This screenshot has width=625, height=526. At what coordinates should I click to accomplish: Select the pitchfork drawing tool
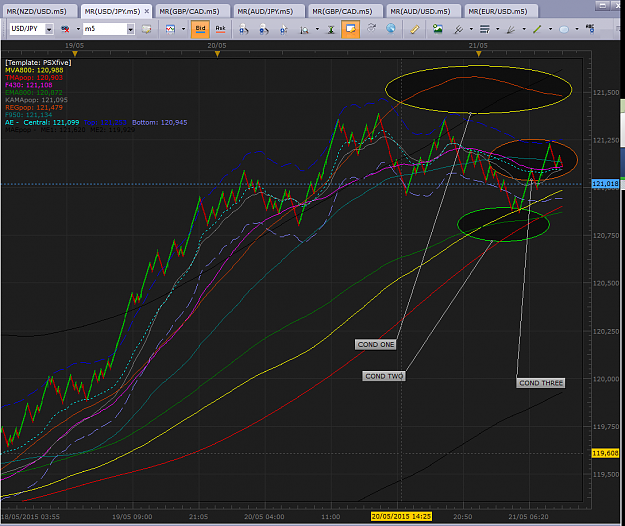458,29
